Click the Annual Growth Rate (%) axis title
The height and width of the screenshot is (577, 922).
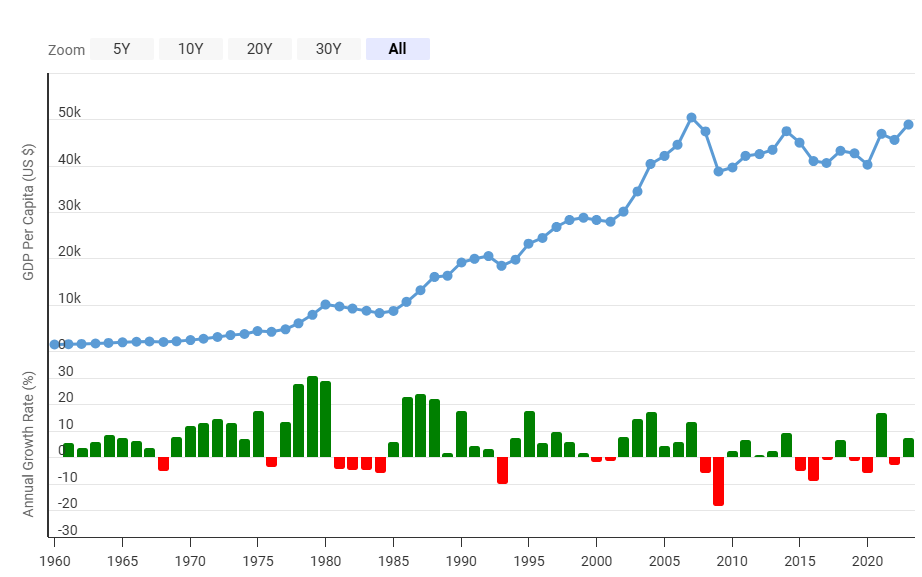click(28, 444)
